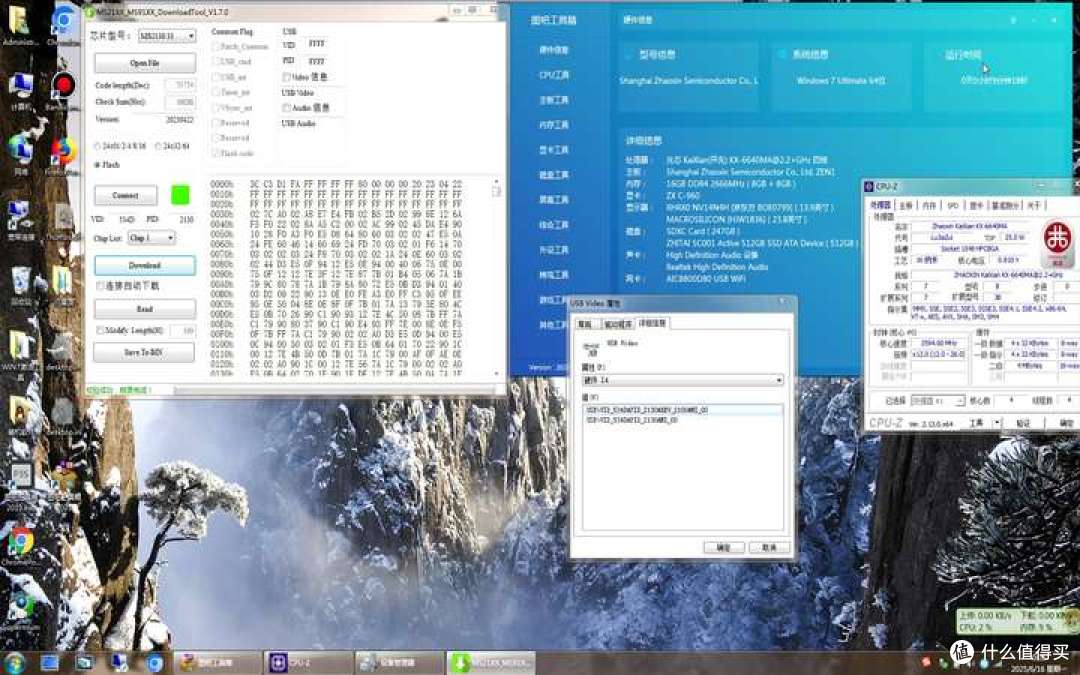
Task: Click the DownloadTool title bar app icon
Action: pyautogui.click(x=90, y=12)
